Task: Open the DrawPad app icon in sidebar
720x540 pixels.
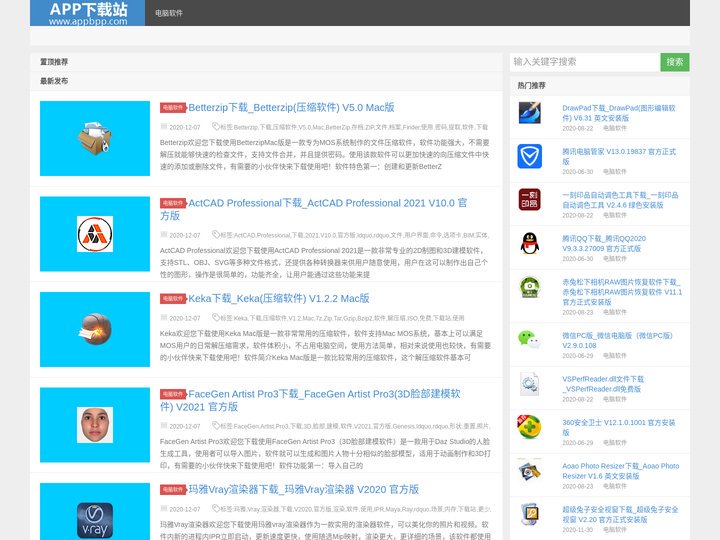Action: pyautogui.click(x=529, y=112)
